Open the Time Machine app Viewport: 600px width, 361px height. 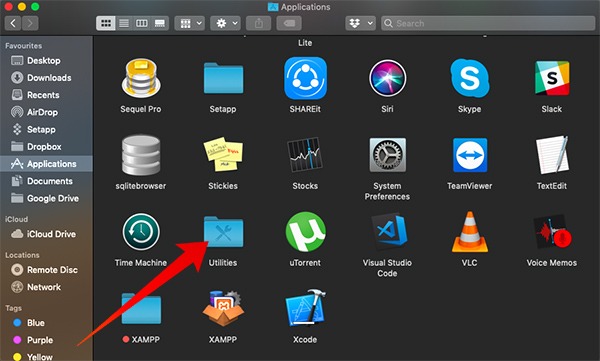click(141, 232)
